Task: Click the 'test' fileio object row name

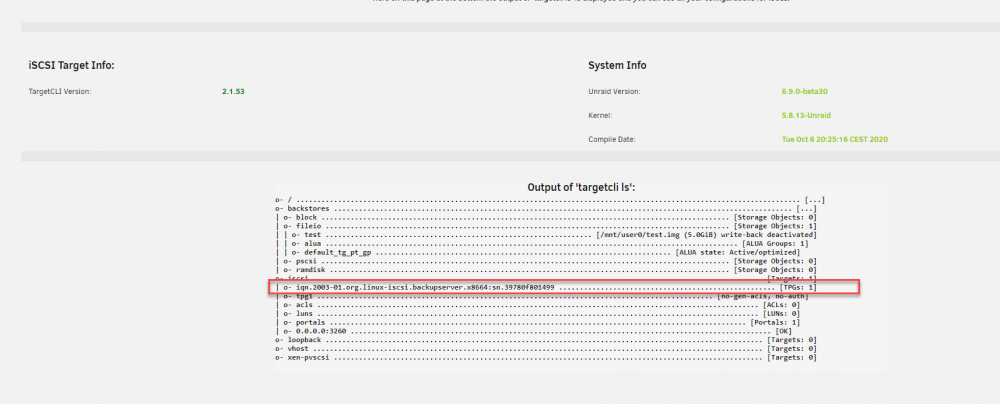Action: (x=312, y=235)
